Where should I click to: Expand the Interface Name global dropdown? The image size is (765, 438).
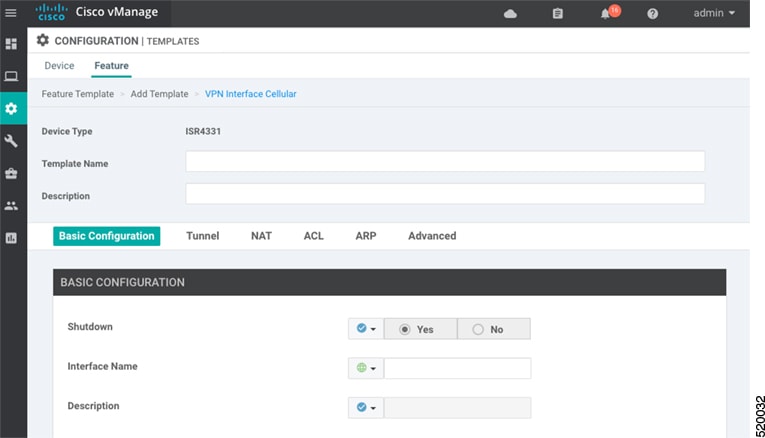(x=366, y=368)
